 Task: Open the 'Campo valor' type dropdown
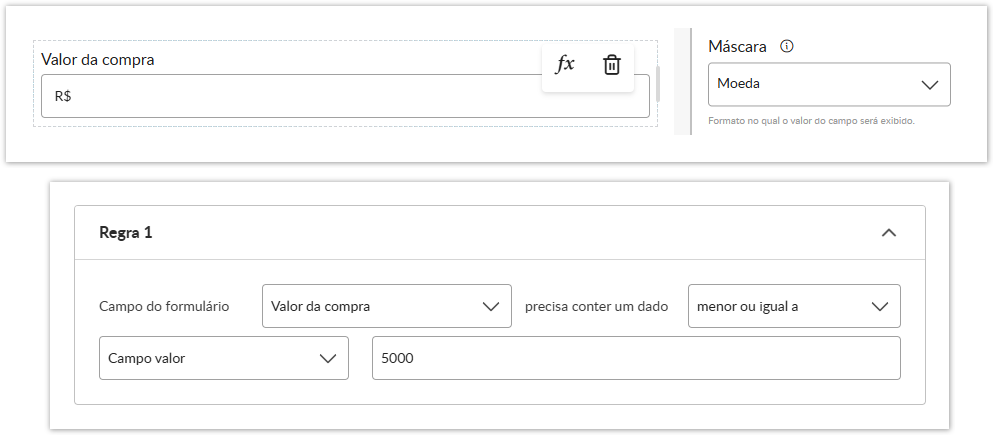223,358
